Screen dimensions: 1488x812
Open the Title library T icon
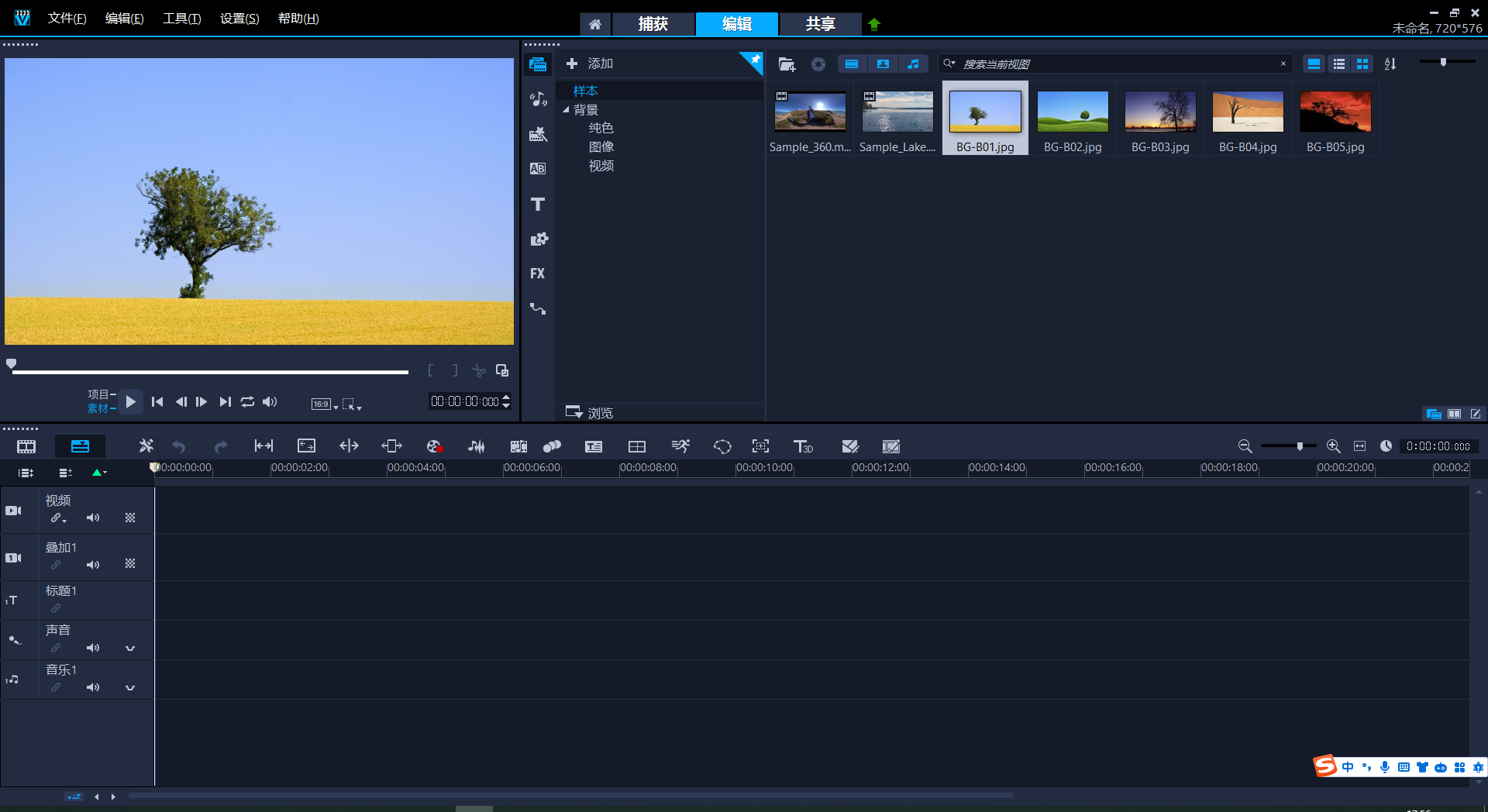[538, 204]
